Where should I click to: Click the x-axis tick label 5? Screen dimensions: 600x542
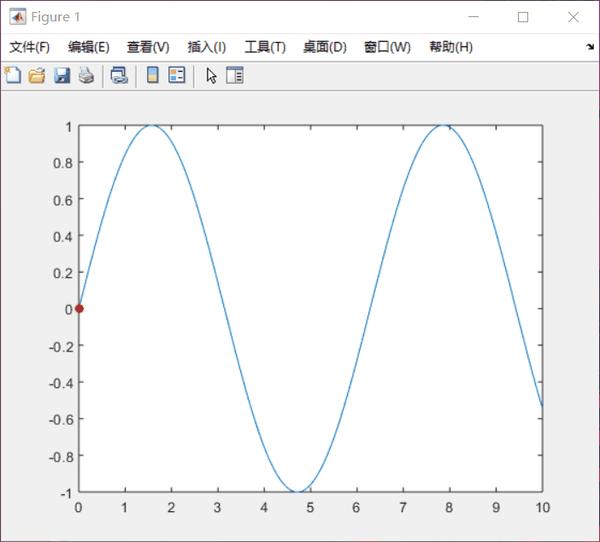pos(310,508)
